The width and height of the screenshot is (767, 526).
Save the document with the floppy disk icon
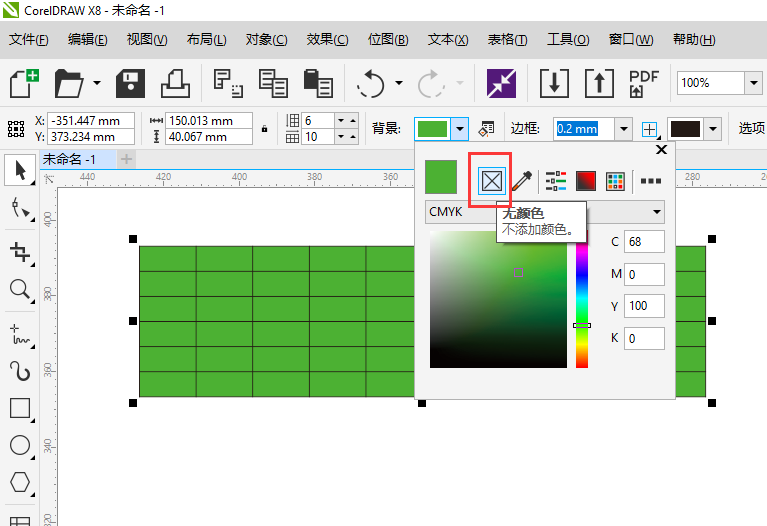point(130,83)
